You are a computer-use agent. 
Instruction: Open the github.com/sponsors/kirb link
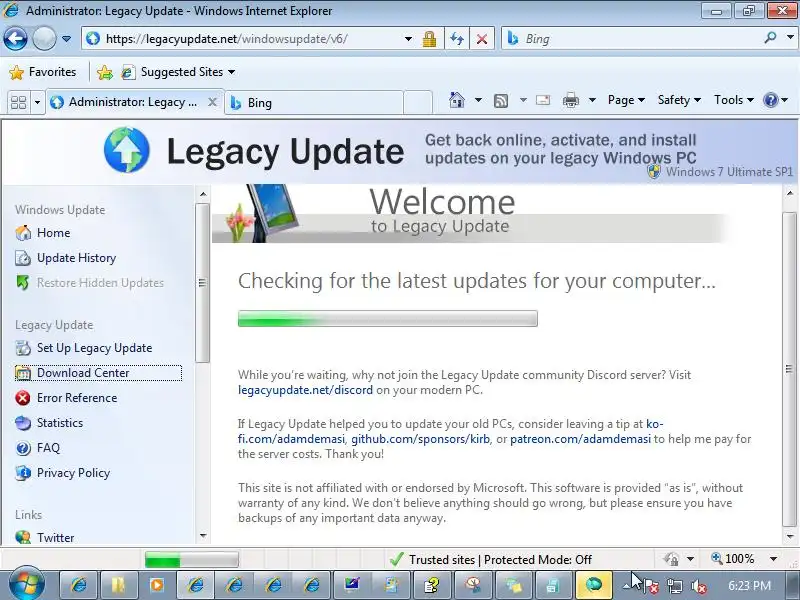pos(420,439)
